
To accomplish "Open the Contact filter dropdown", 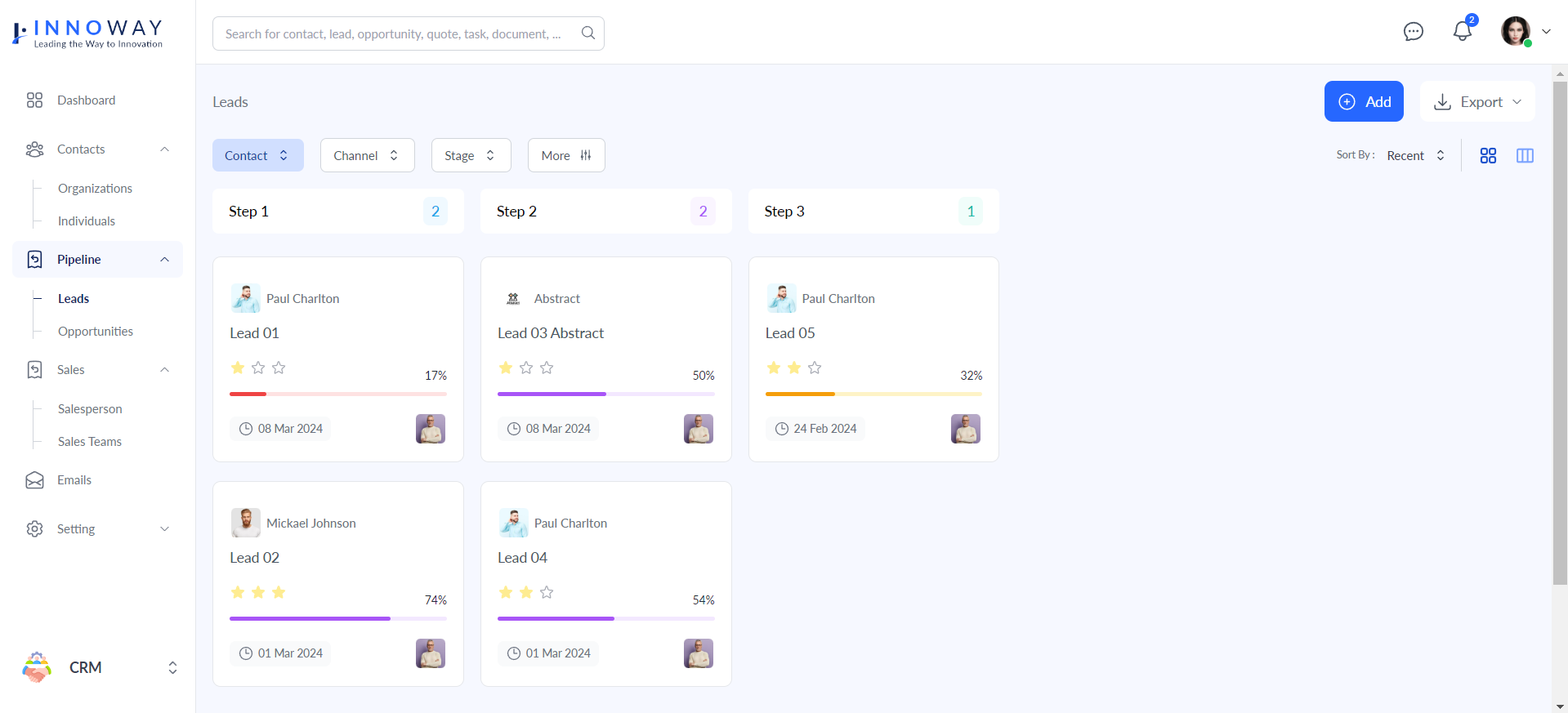I will 257,155.
